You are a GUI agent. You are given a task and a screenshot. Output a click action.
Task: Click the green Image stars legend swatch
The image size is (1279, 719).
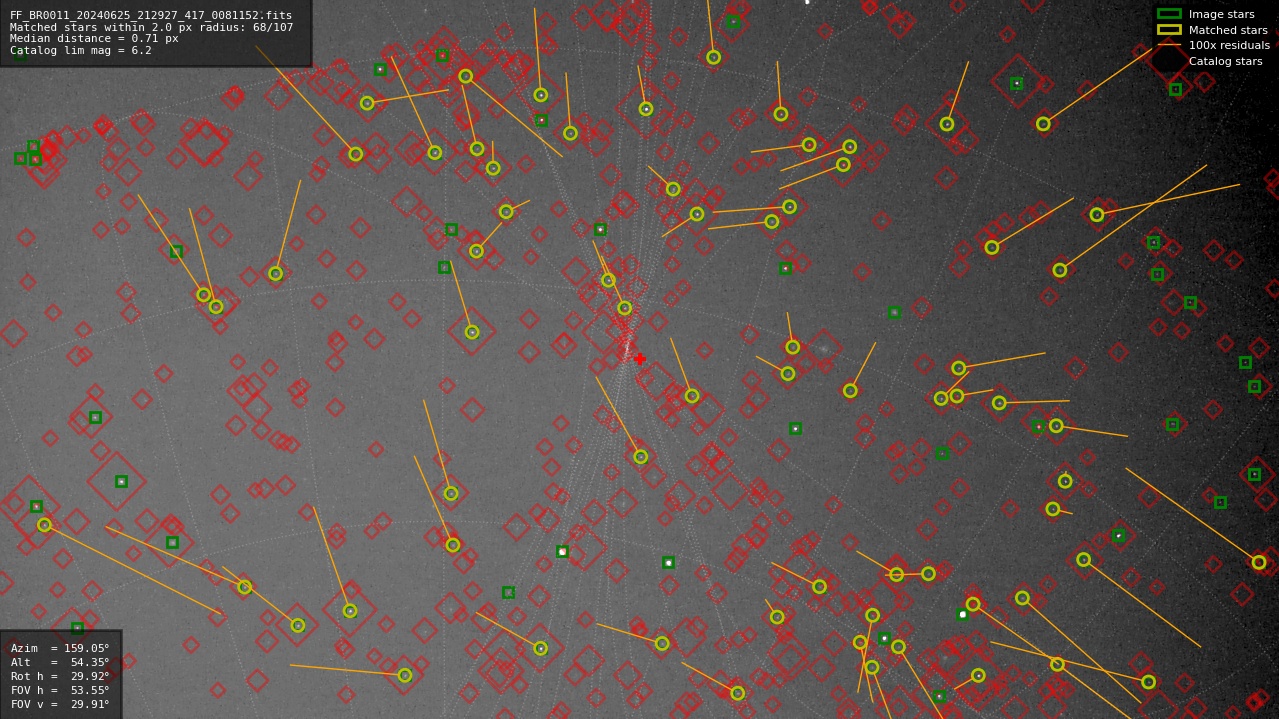coord(1169,14)
